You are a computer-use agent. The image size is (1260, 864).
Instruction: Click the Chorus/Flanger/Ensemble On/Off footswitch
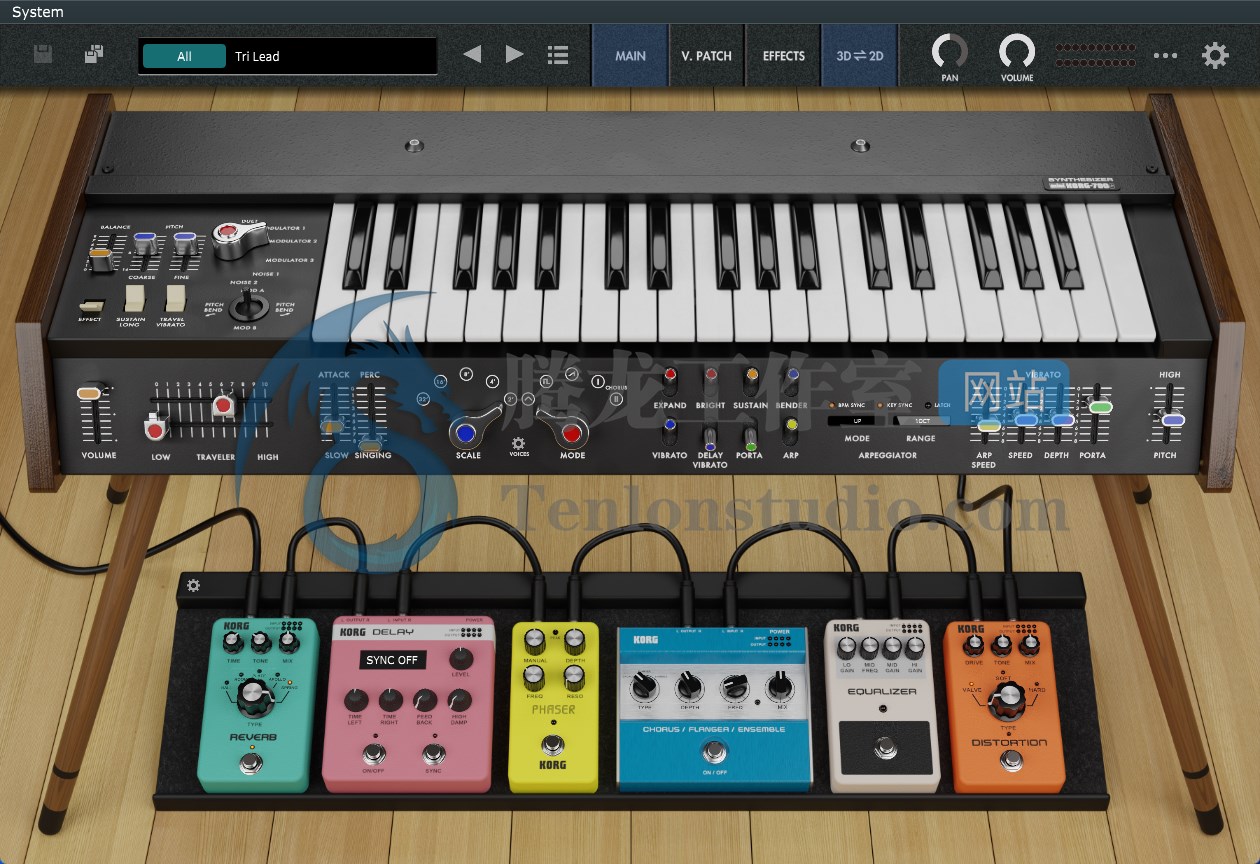pos(714,752)
